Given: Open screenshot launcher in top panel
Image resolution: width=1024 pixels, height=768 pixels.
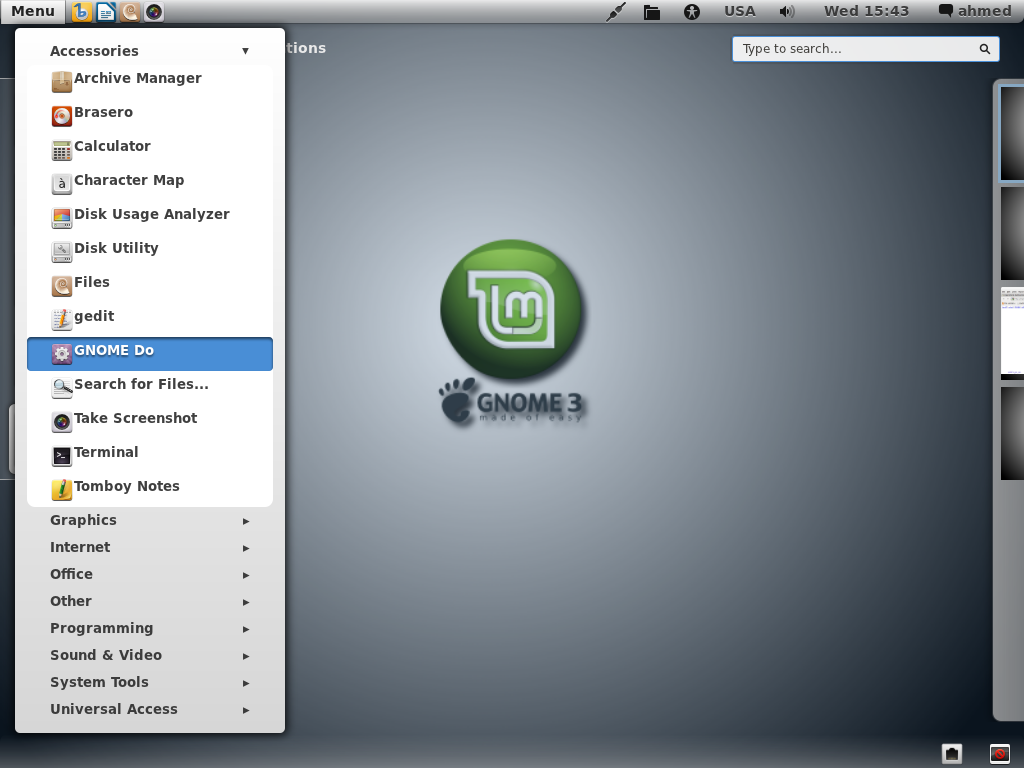Looking at the screenshot, I should (154, 12).
